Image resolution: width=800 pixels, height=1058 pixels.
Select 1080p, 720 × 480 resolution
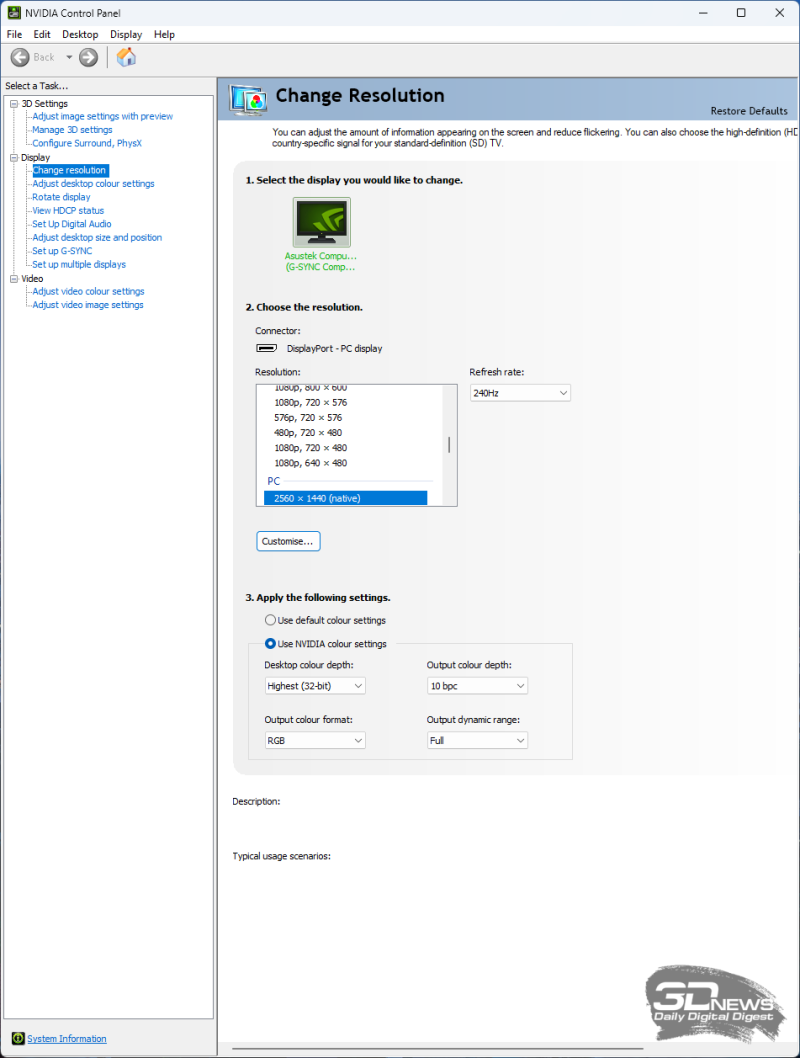tap(310, 448)
